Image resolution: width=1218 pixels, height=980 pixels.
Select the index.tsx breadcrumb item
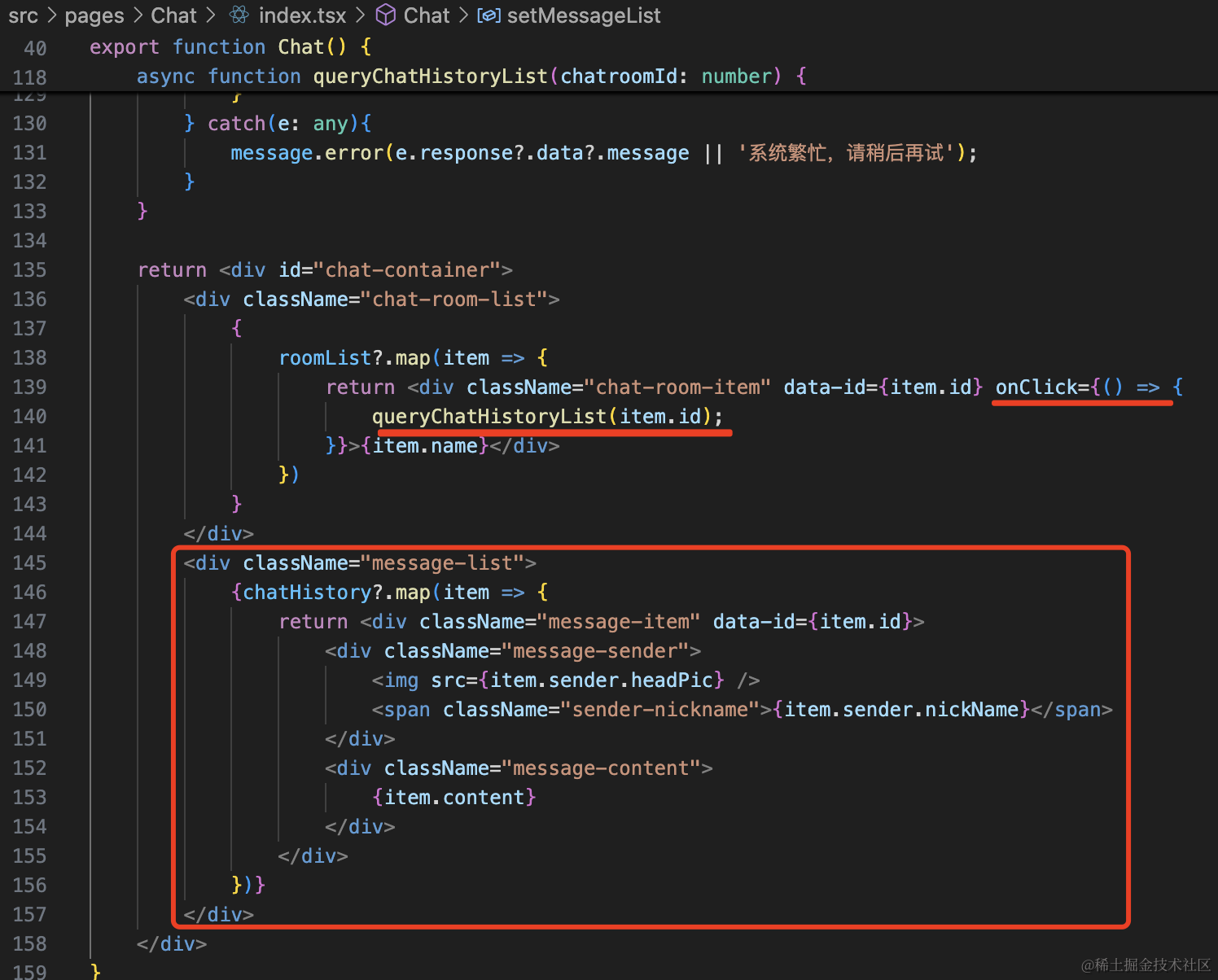pos(302,15)
